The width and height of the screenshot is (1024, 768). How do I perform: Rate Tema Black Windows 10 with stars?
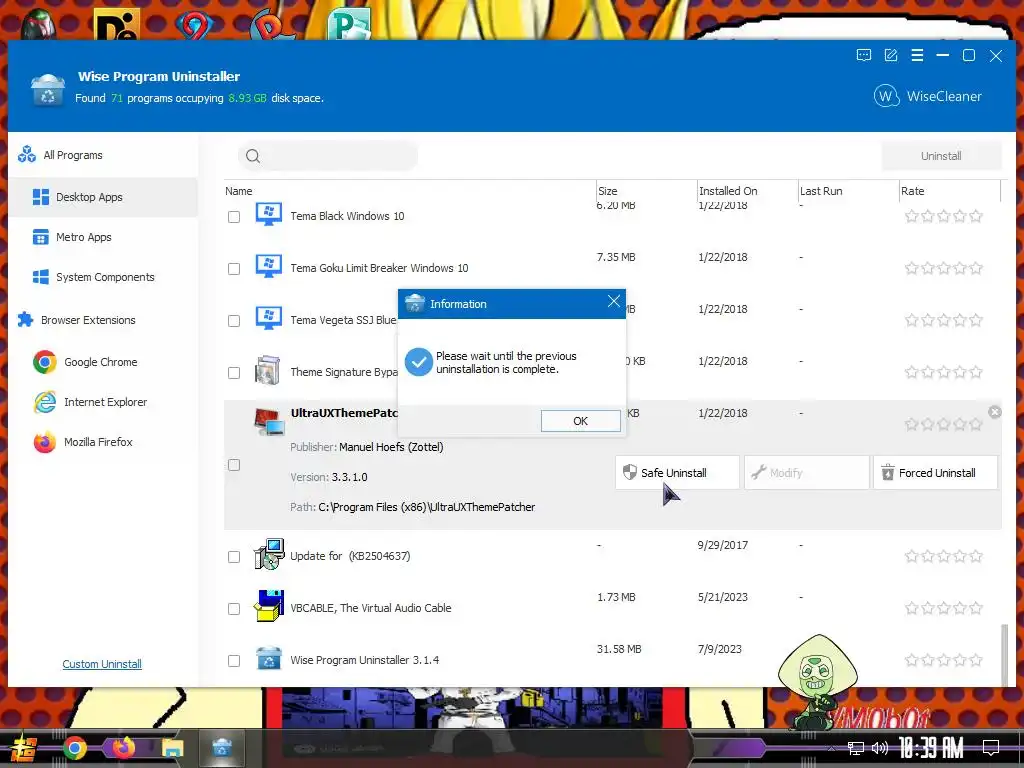click(944, 216)
